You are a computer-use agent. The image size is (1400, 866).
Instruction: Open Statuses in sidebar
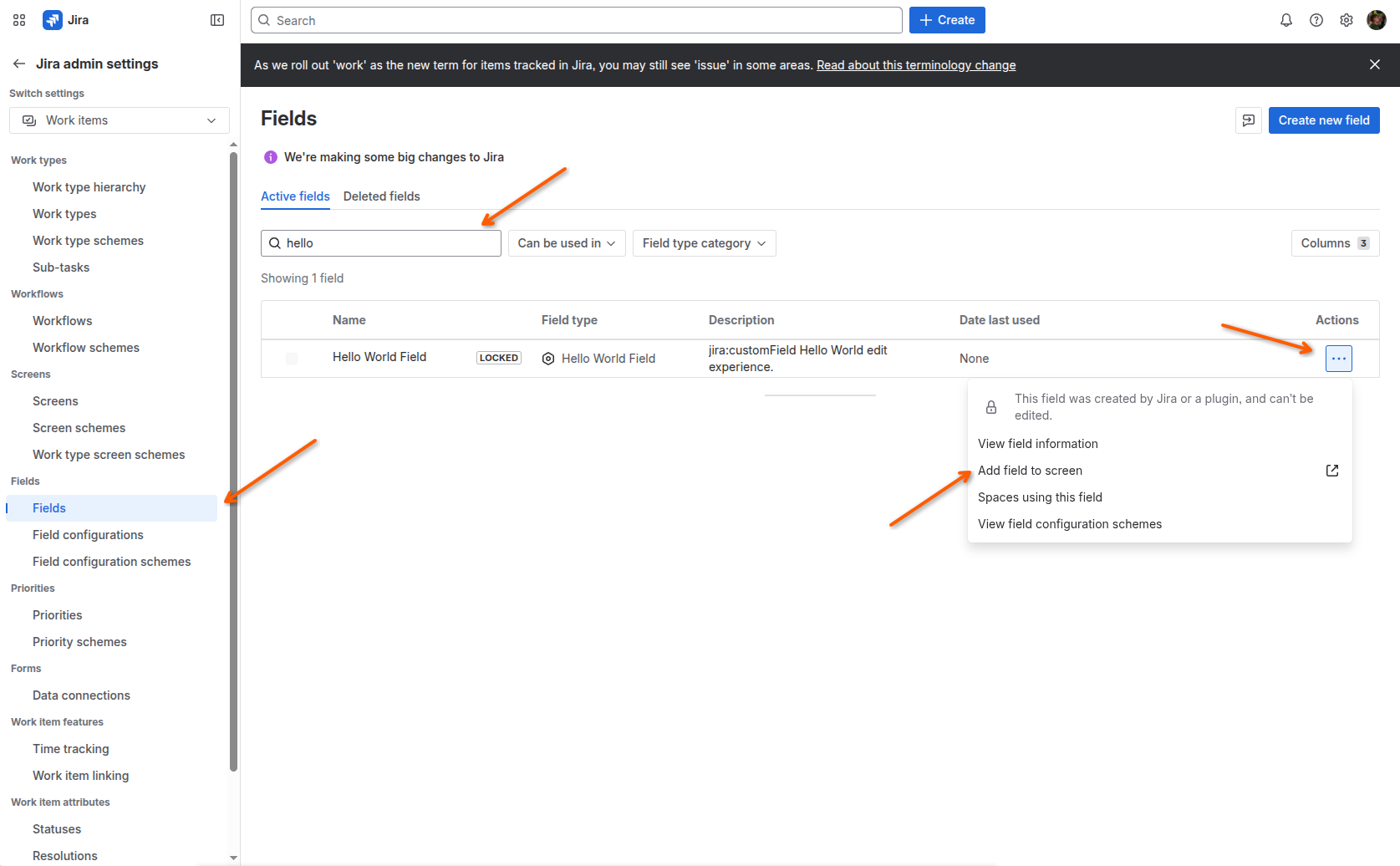(112, 829)
